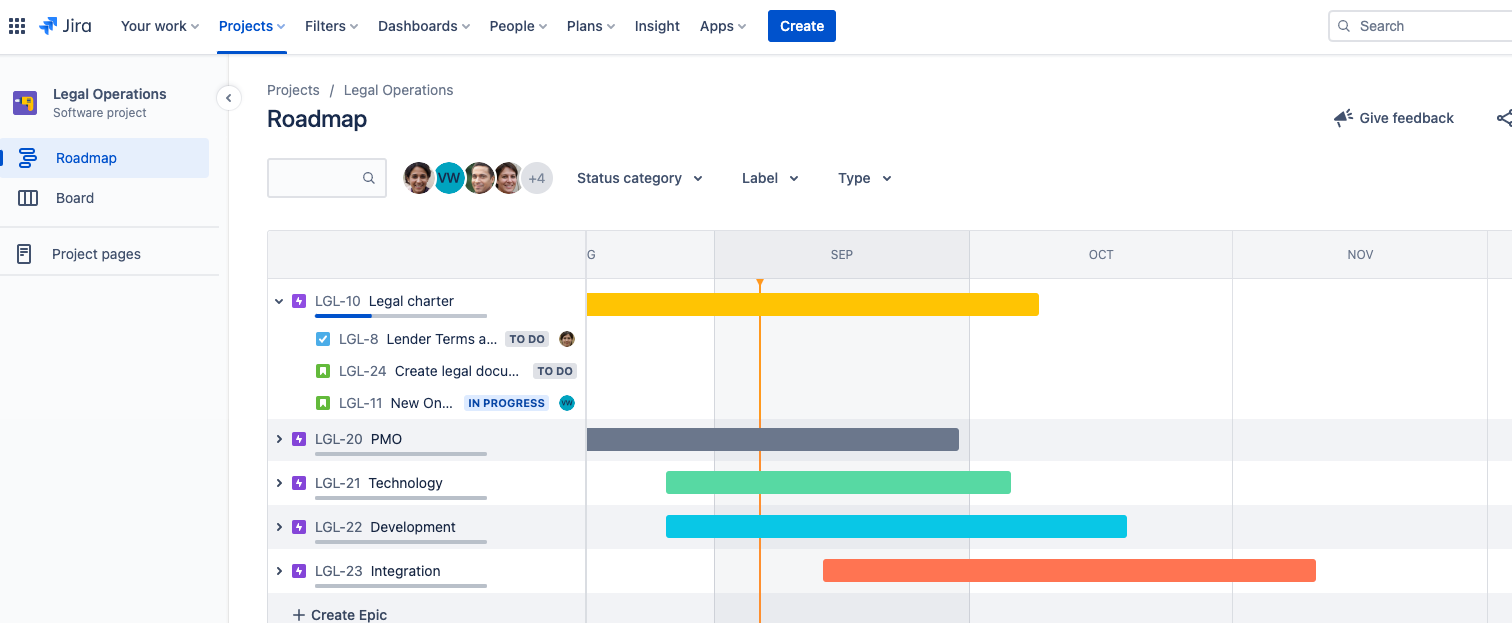Viewport: 1512px width, 624px height.
Task: Open the Roadmap view in the sidebar
Action: pos(85,157)
